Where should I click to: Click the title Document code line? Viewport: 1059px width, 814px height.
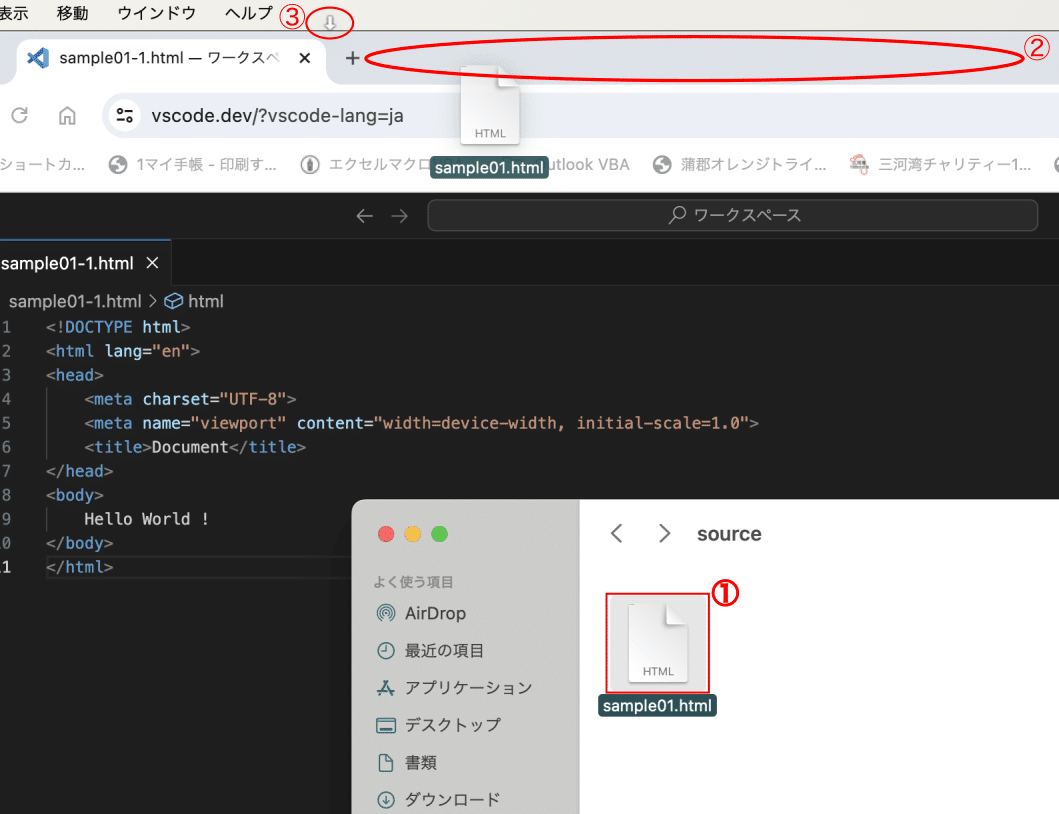click(x=195, y=447)
